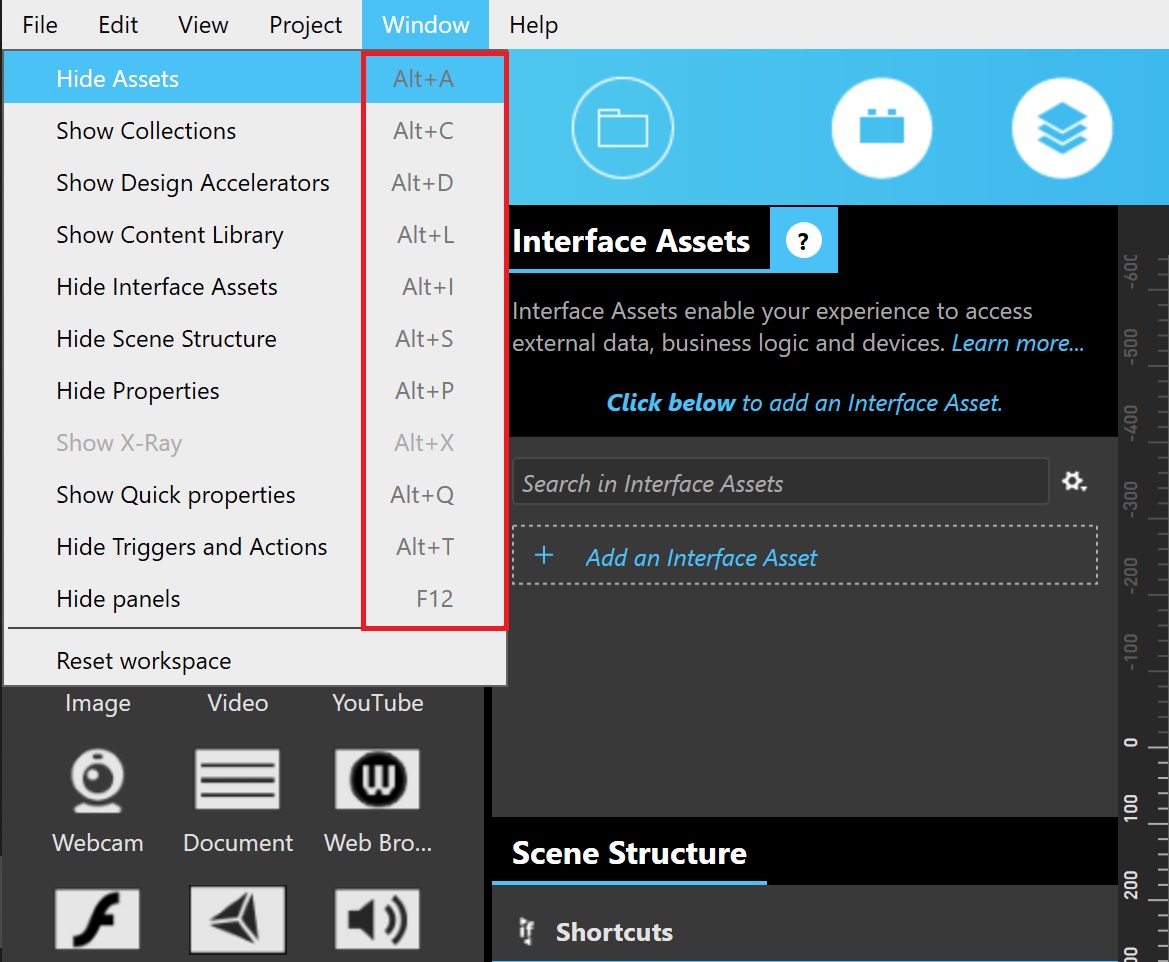Select the audio speaker asset icon

pos(377,919)
